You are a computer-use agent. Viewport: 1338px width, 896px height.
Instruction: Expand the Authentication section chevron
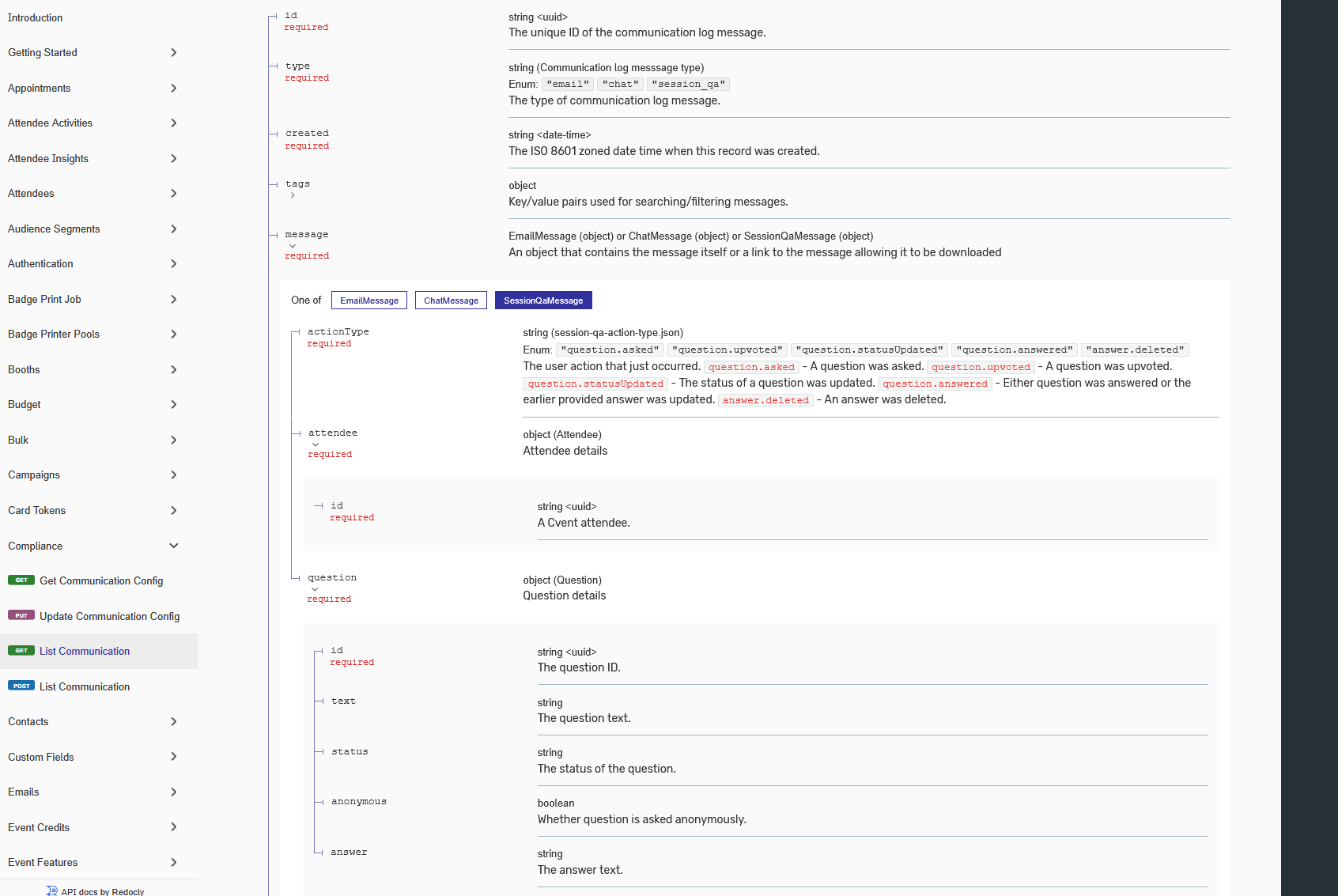click(x=174, y=264)
